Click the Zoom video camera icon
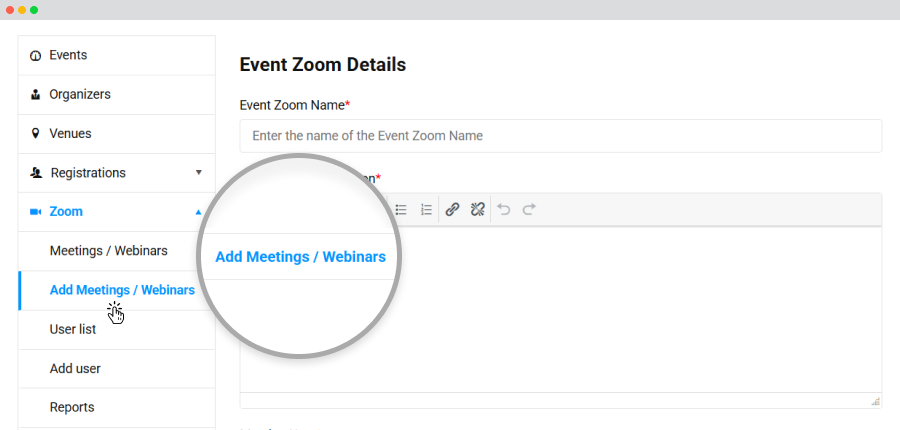The height and width of the screenshot is (430, 900). 36,212
